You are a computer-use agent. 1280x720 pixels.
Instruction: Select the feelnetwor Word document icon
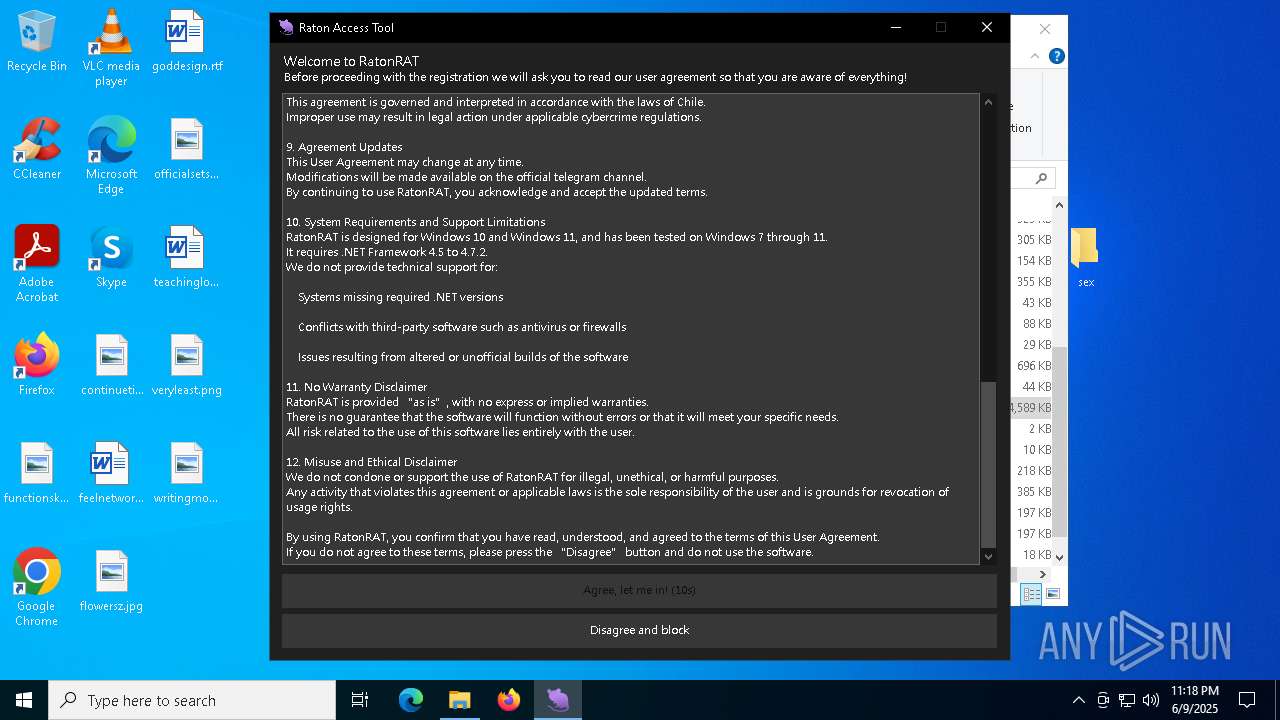pos(111,474)
